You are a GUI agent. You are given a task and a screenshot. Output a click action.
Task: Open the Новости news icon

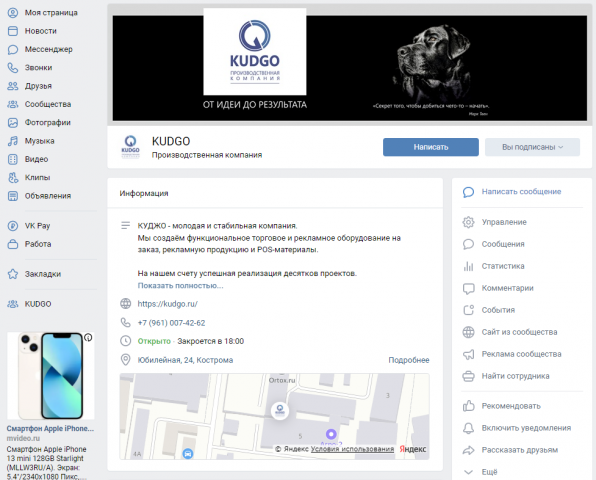pos(13,31)
